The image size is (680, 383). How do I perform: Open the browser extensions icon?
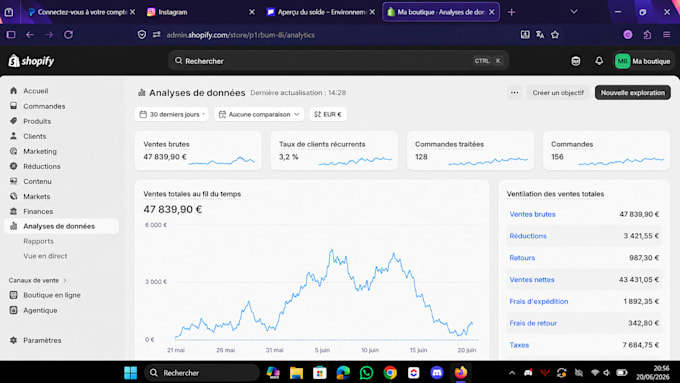(647, 35)
